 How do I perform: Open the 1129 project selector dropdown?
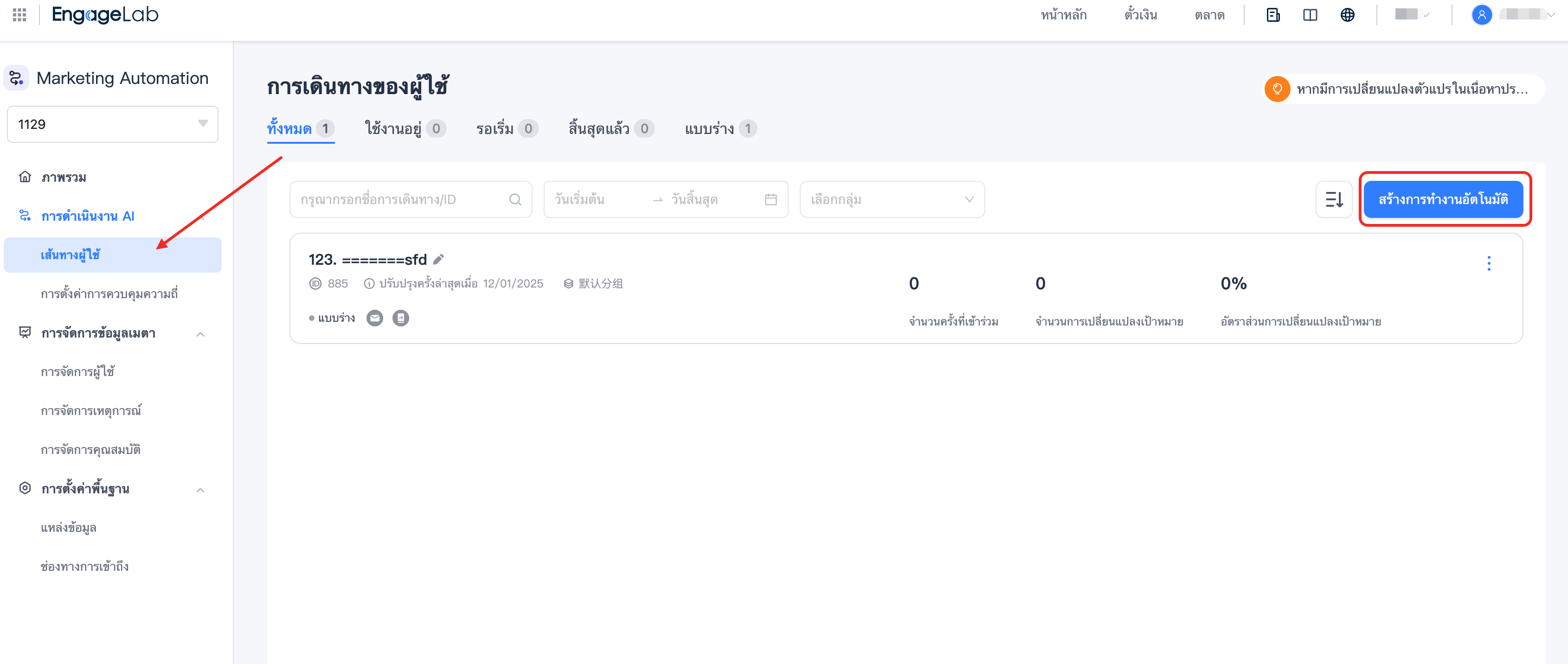coord(113,124)
